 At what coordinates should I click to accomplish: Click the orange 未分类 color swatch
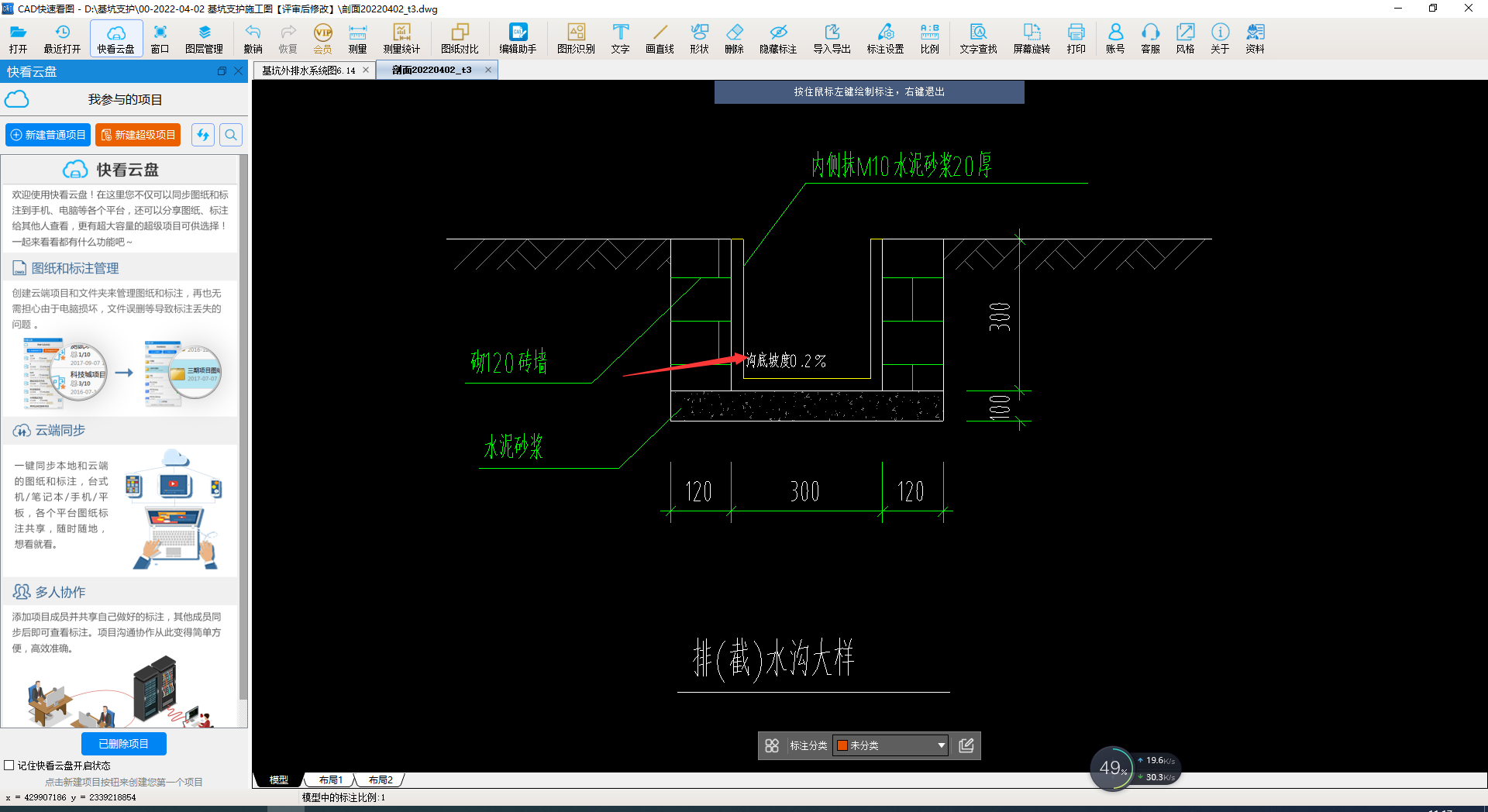(x=842, y=745)
